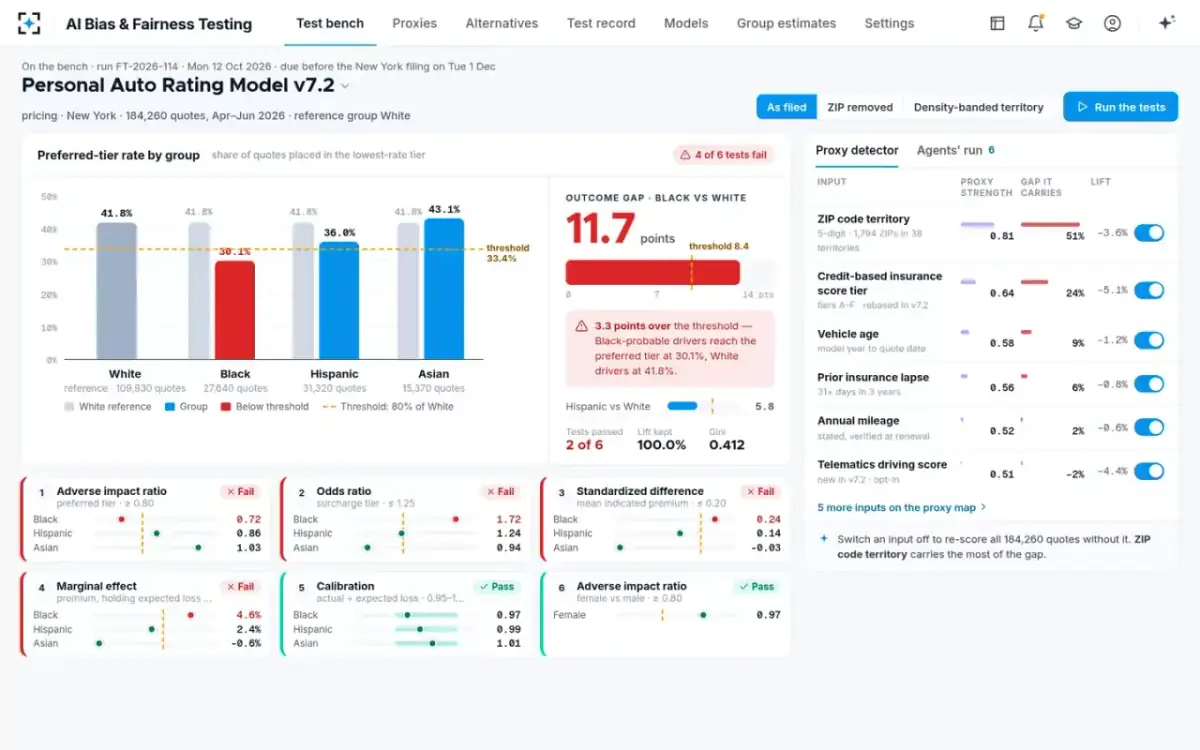Open the Alternatives tab
The height and width of the screenshot is (750, 1200).
502,23
